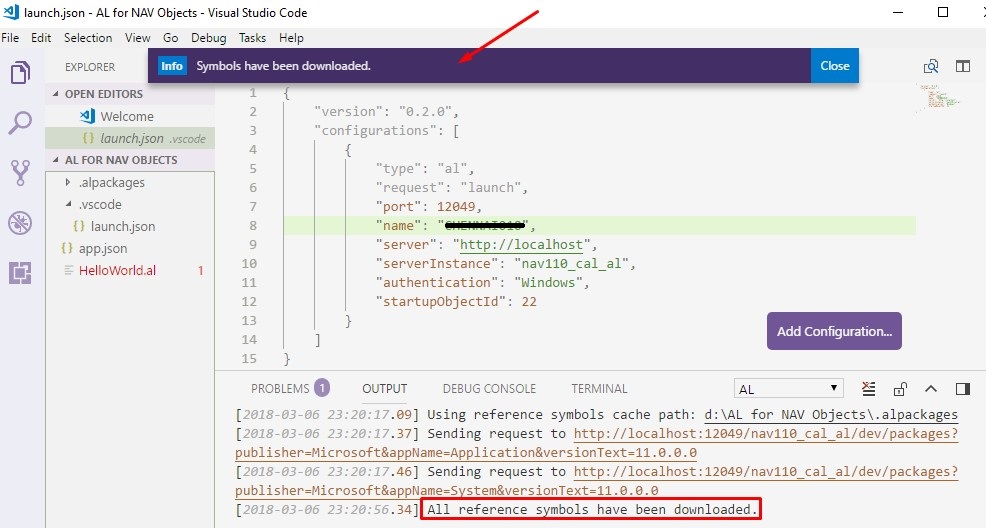Click the JSON braces icon next to app.json
This screenshot has width=986, height=528.
tap(67, 248)
